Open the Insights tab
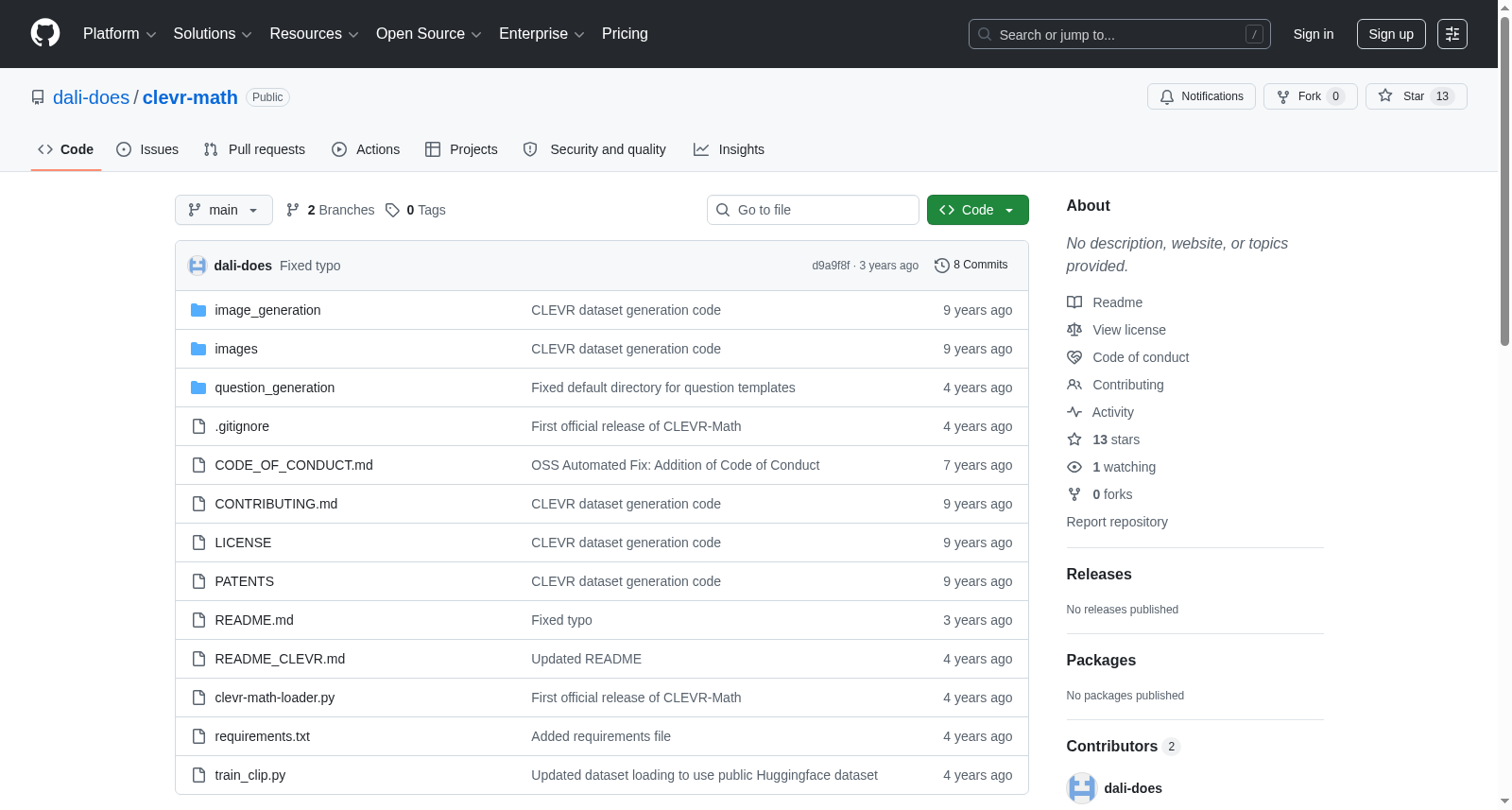The height and width of the screenshot is (810, 1512). (x=729, y=149)
